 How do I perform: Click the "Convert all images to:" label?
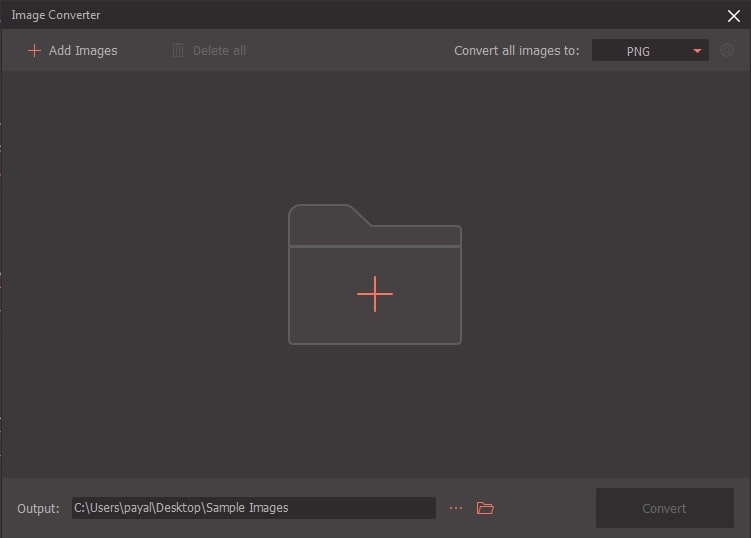(516, 50)
